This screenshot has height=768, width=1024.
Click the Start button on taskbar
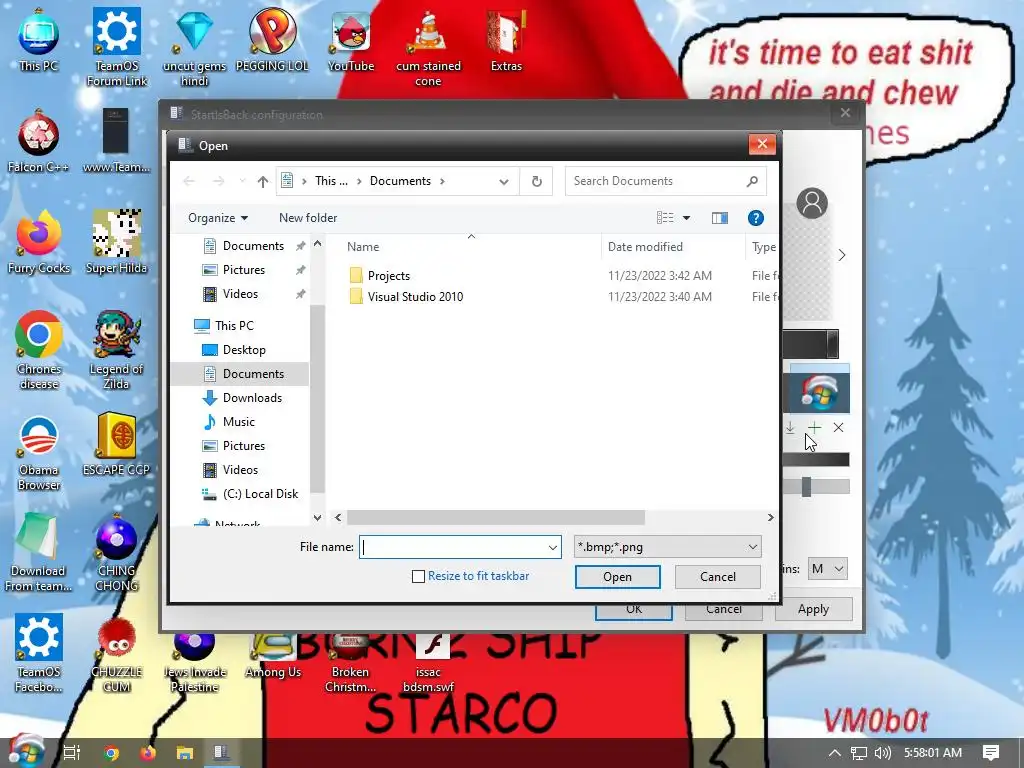pyautogui.click(x=25, y=752)
